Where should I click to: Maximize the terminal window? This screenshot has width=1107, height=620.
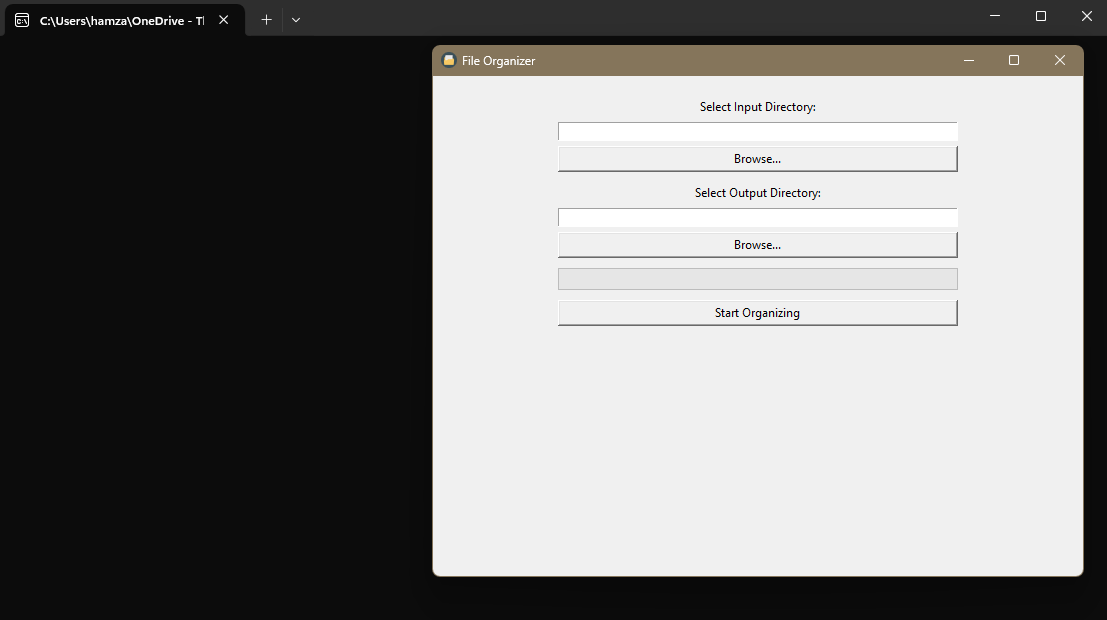(1041, 16)
